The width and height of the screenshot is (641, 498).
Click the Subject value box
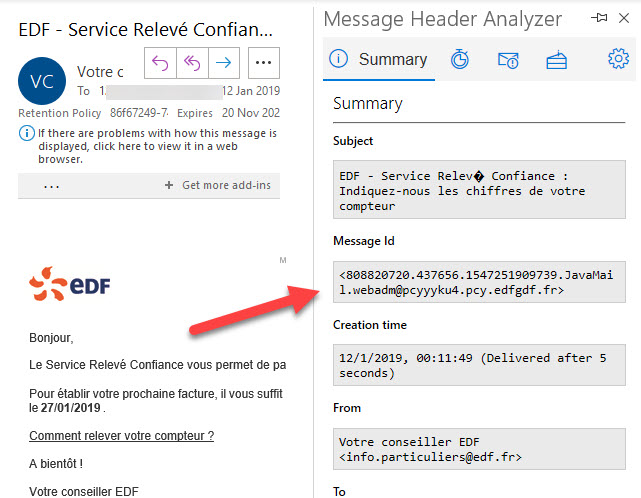479,190
